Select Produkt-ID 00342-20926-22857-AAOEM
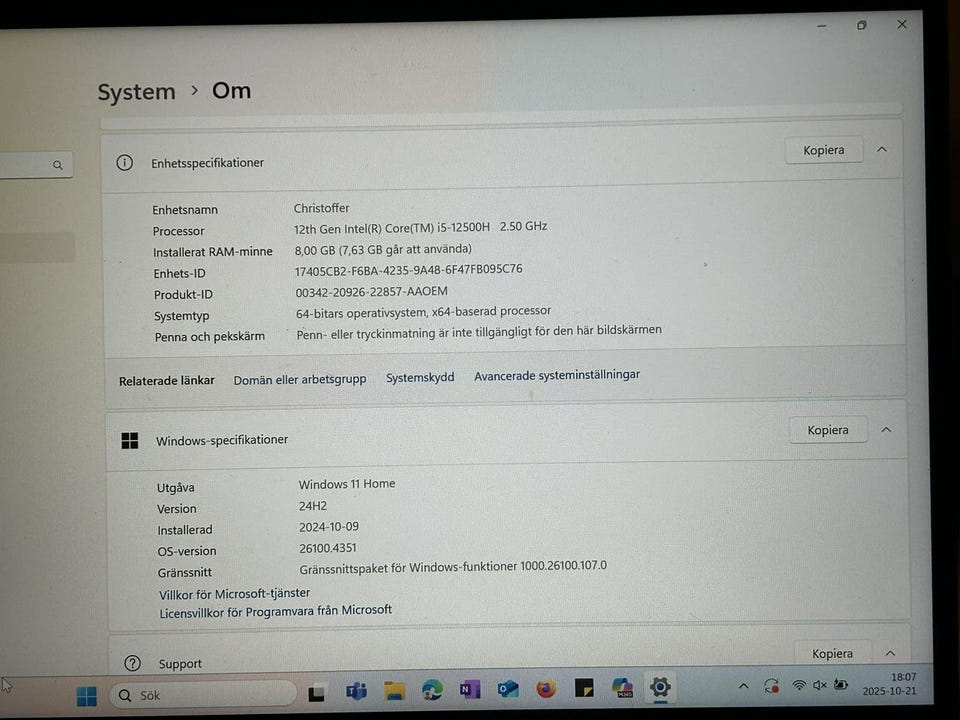This screenshot has width=960, height=720. point(371,292)
